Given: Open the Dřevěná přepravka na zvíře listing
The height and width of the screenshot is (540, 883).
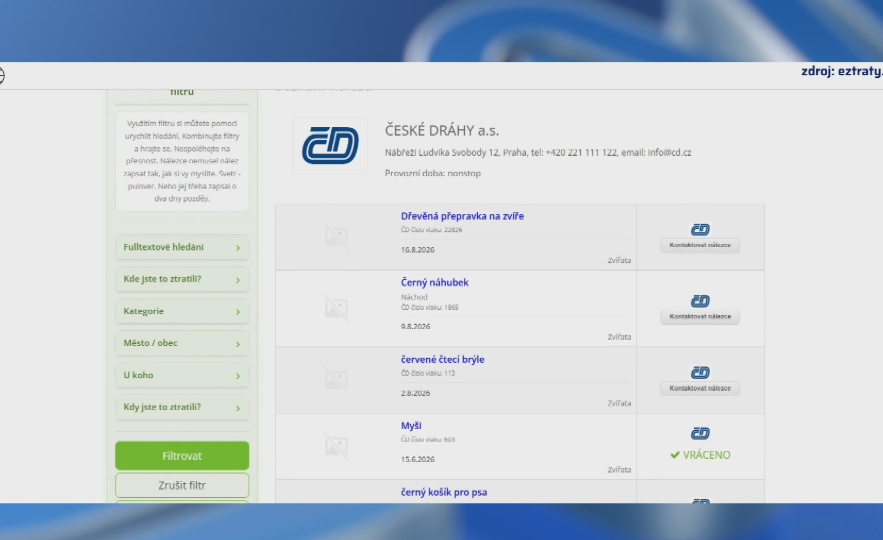Looking at the screenshot, I should coord(462,216).
